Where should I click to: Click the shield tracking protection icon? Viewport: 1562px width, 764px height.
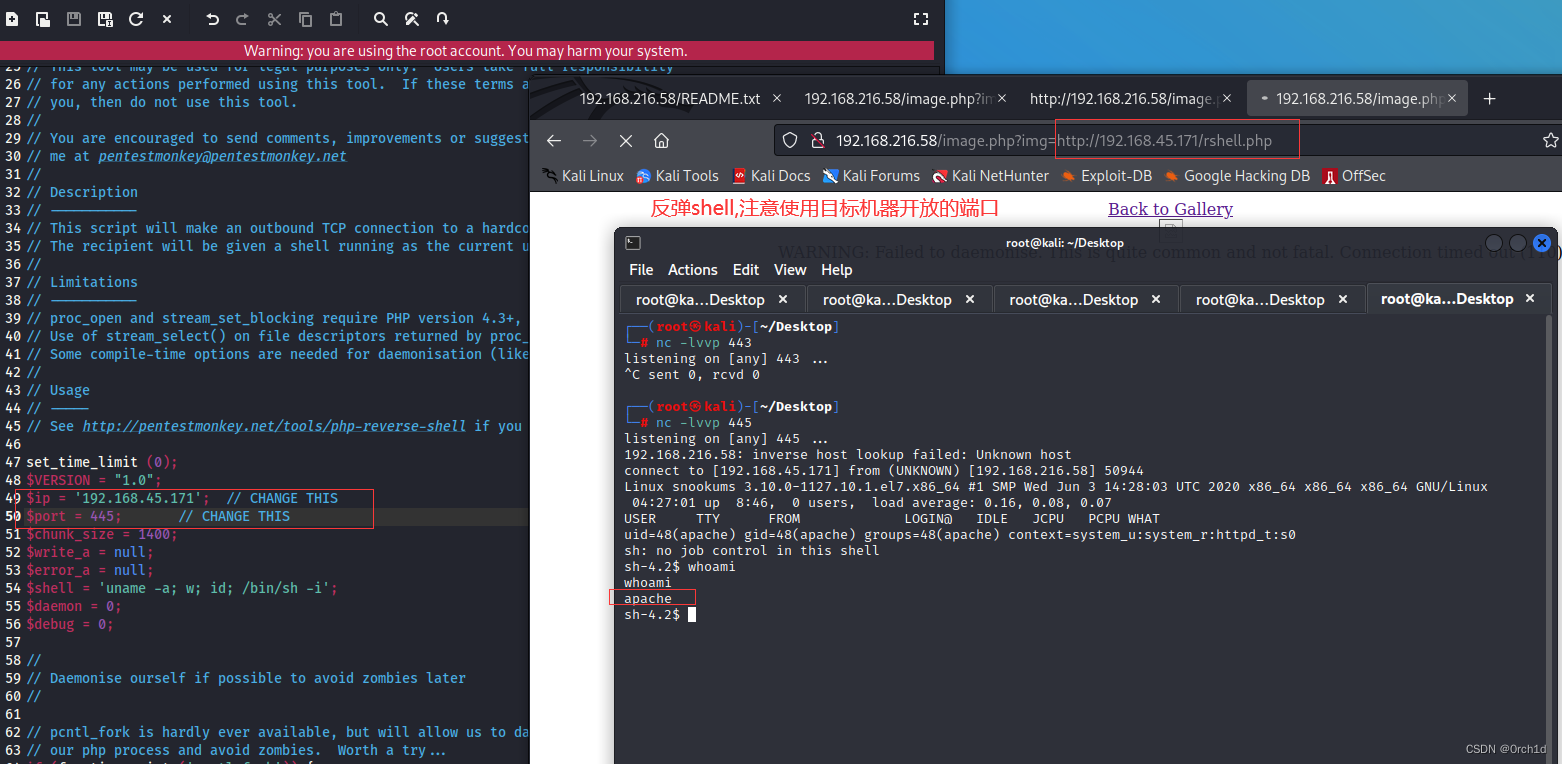[x=790, y=141]
